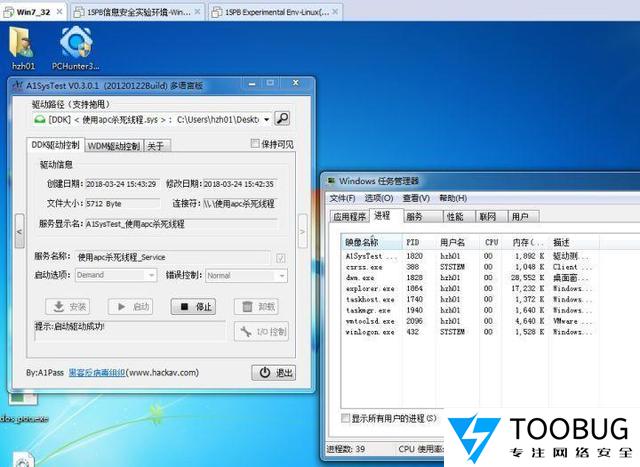
Task: Click the 文件大小 5712 Byte field
Action: [122, 203]
